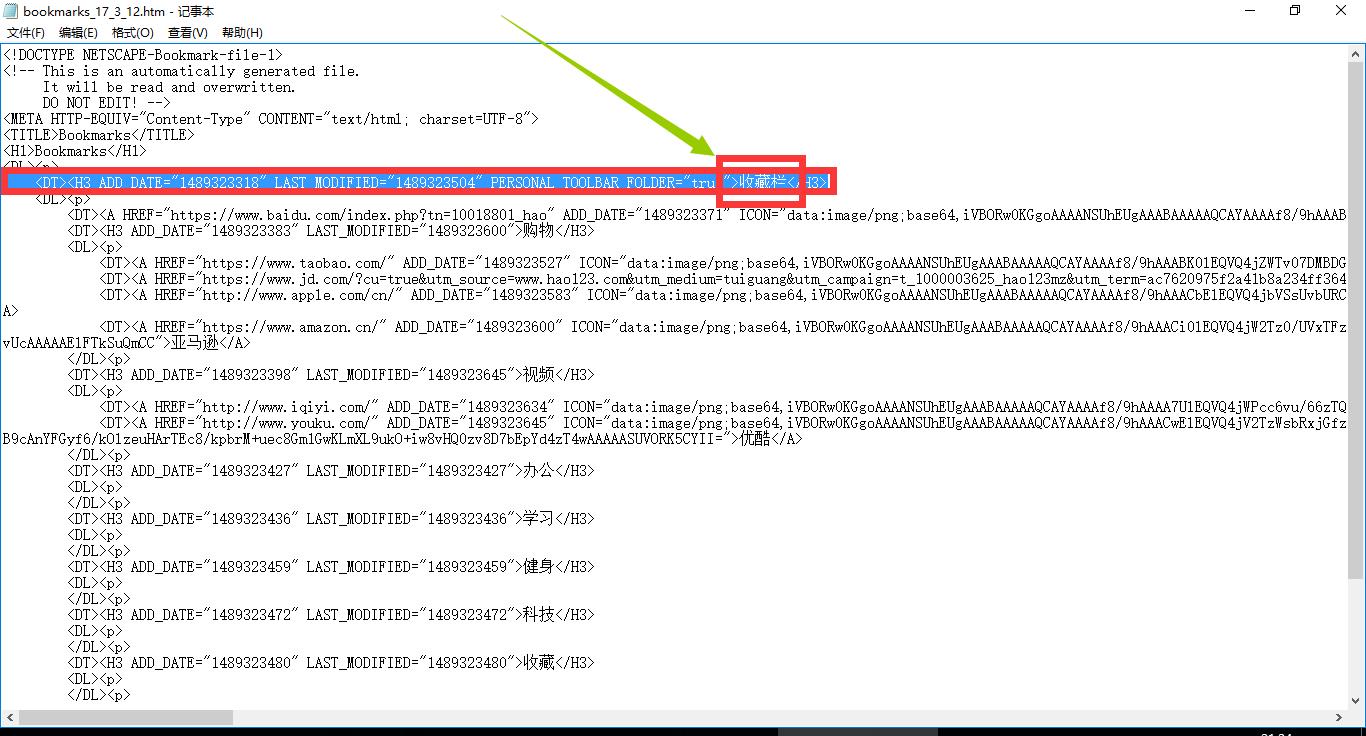Click the 办公 folder name
Screen dimensions: 1366x736
coord(539,471)
